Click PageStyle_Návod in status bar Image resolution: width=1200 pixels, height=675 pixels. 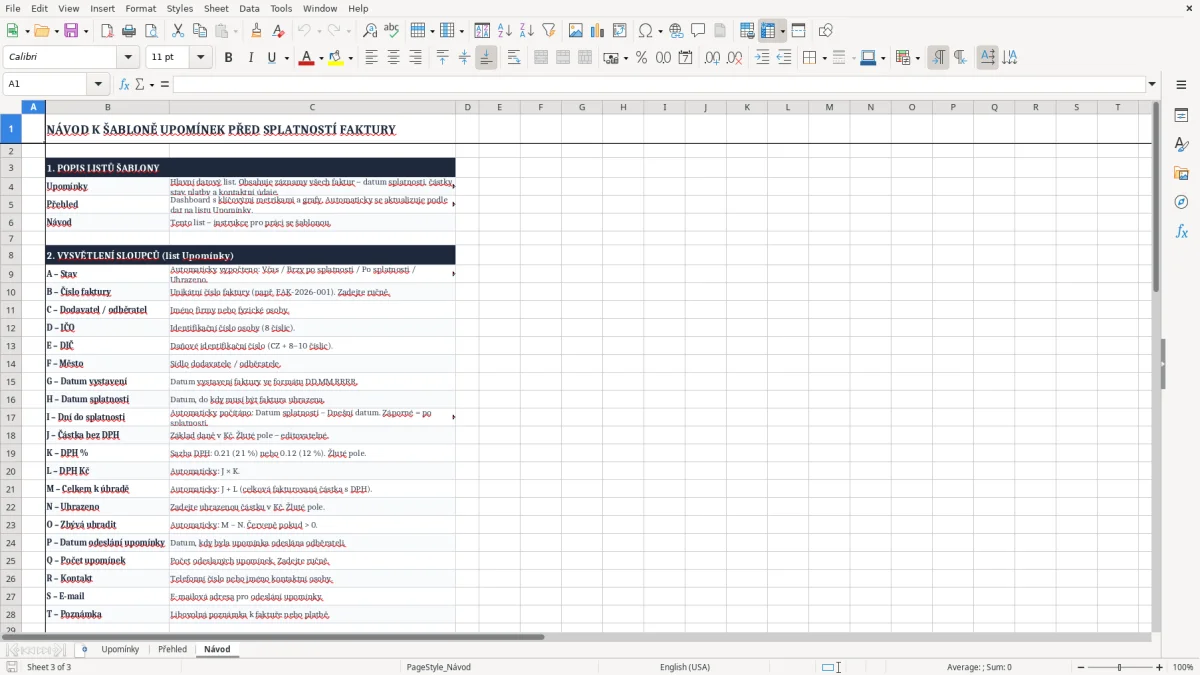438,667
